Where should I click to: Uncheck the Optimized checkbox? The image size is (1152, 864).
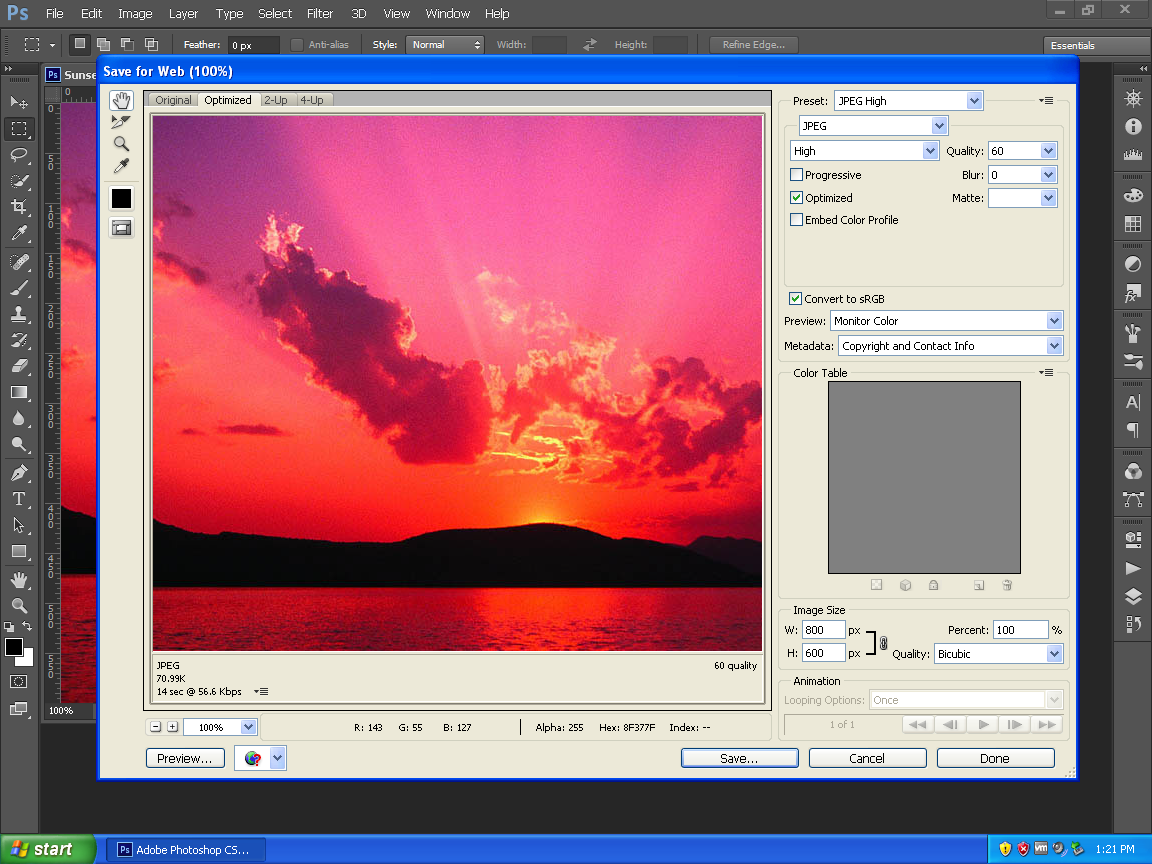(x=797, y=198)
